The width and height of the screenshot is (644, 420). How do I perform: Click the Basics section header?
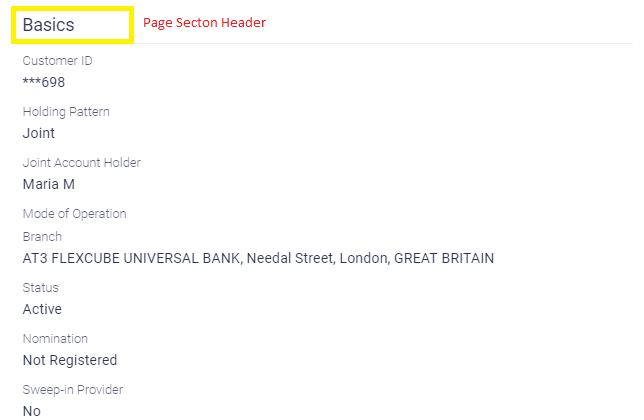click(49, 25)
